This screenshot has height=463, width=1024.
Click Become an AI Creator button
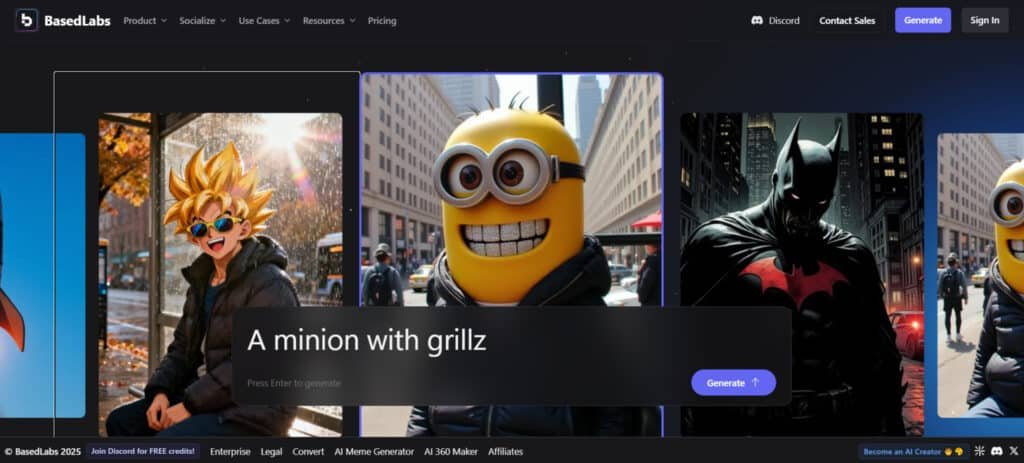913,451
